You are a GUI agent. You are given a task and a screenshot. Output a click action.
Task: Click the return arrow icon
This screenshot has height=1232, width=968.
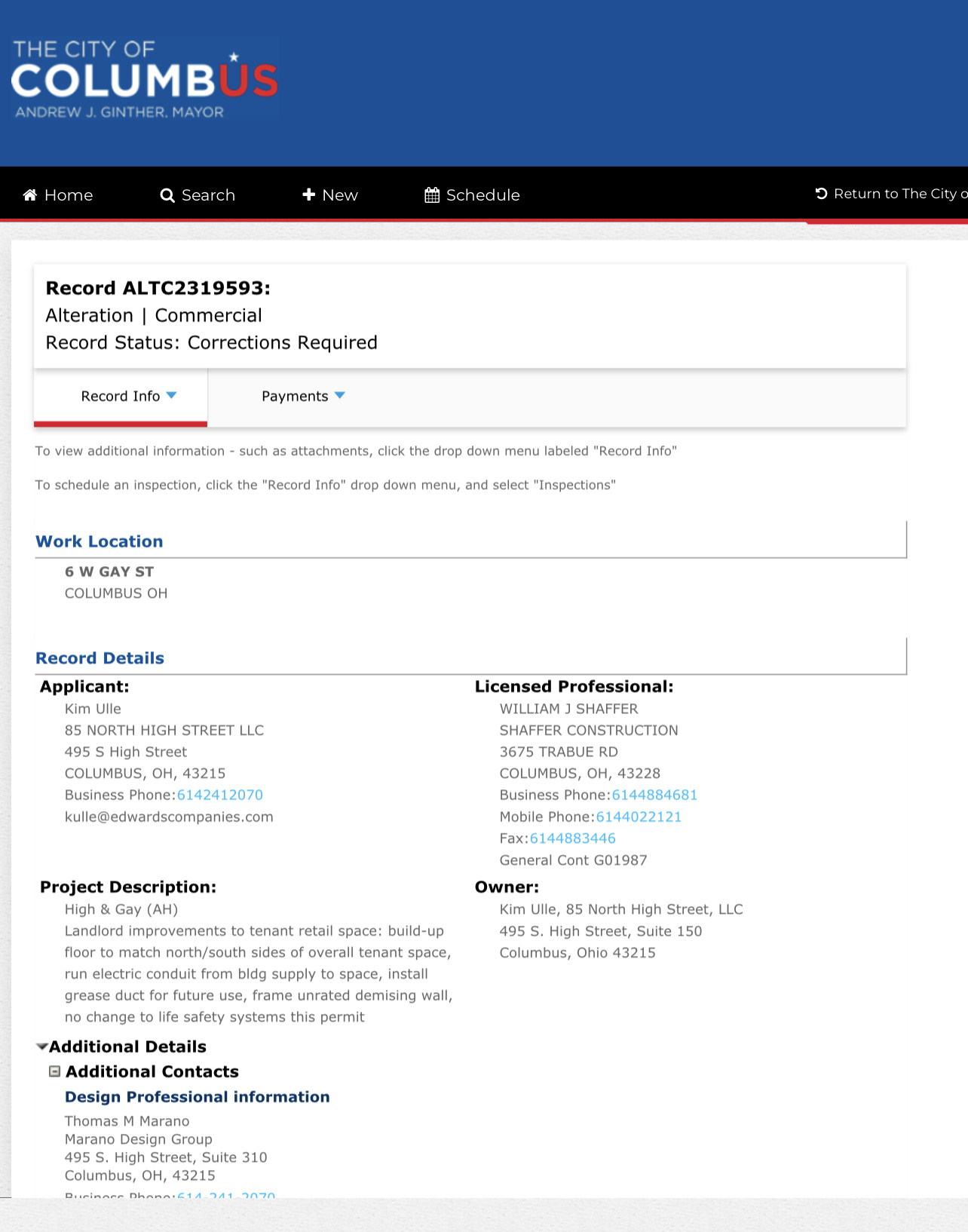[822, 194]
